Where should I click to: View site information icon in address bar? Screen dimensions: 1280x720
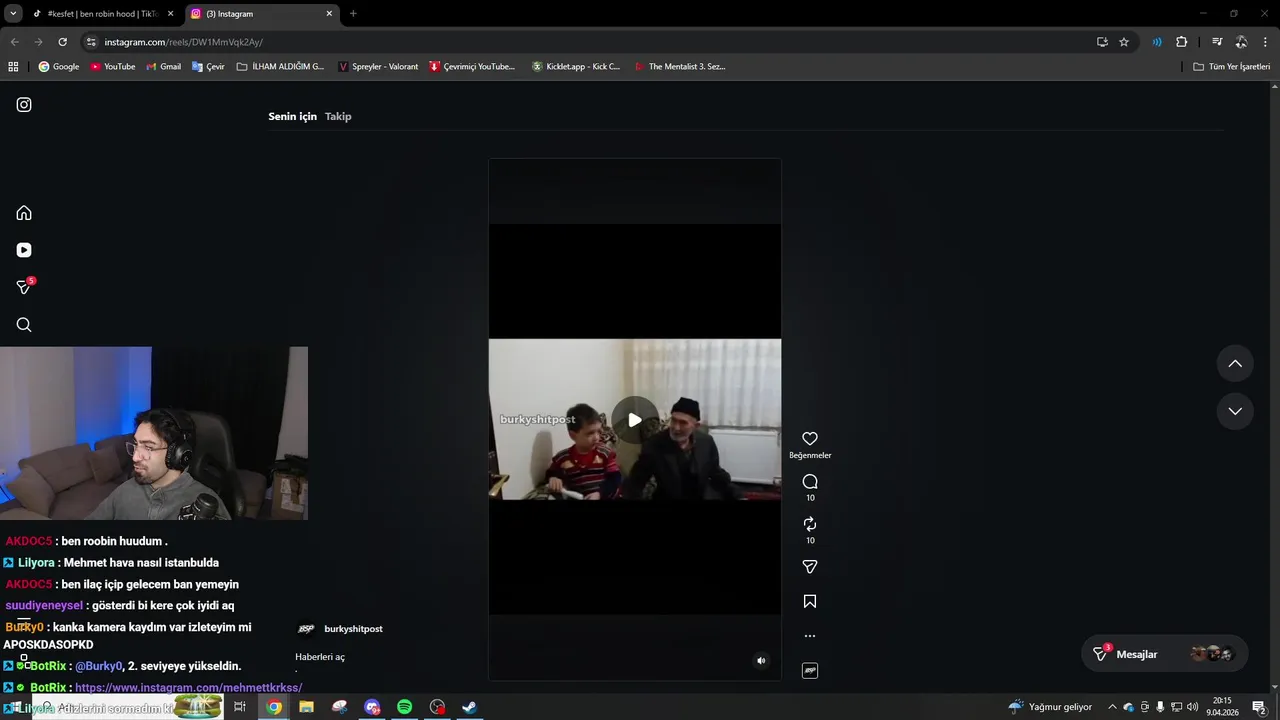click(x=91, y=42)
